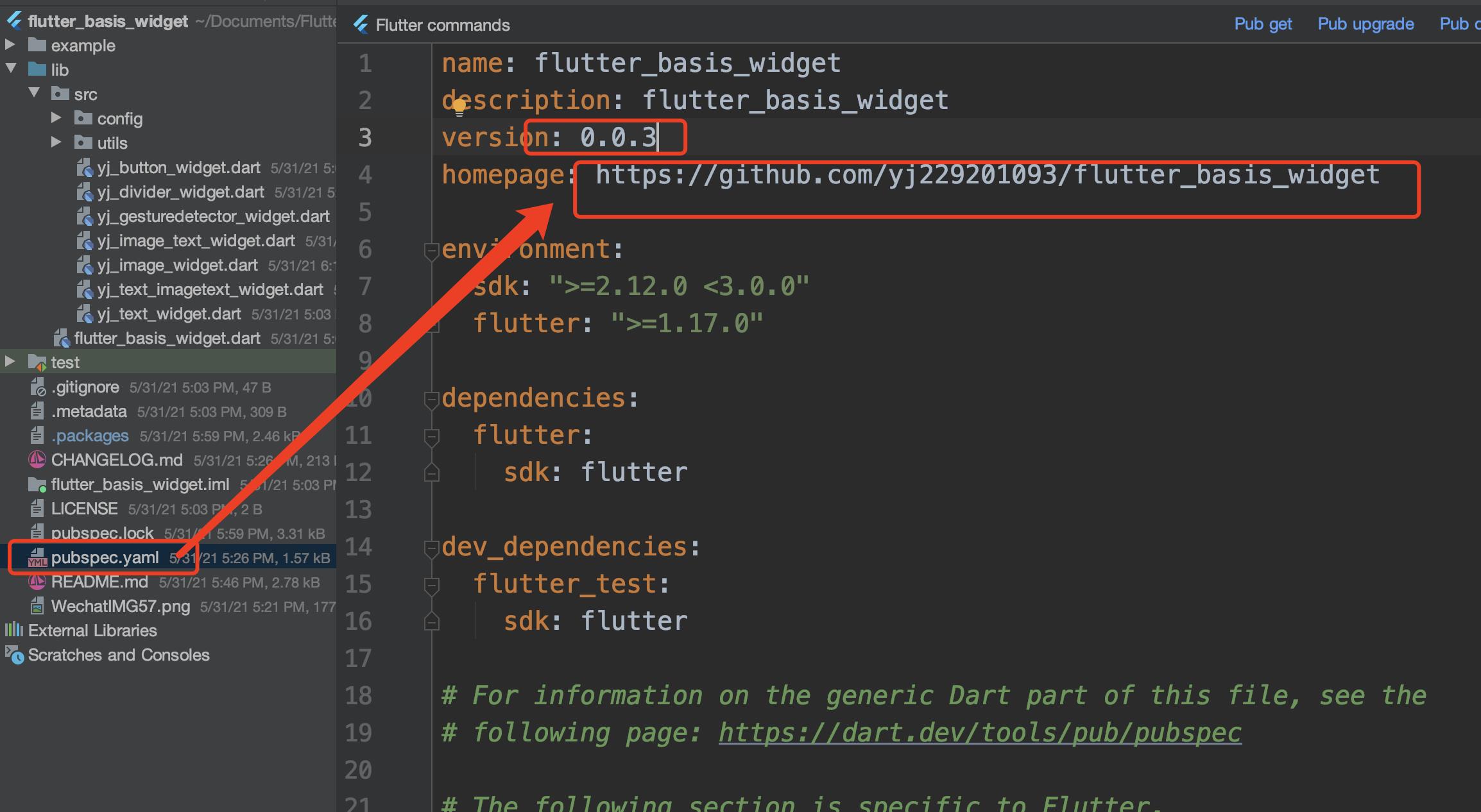Fold the dev_dependencies block in the gutter
Viewport: 1481px width, 812px height.
click(x=431, y=549)
